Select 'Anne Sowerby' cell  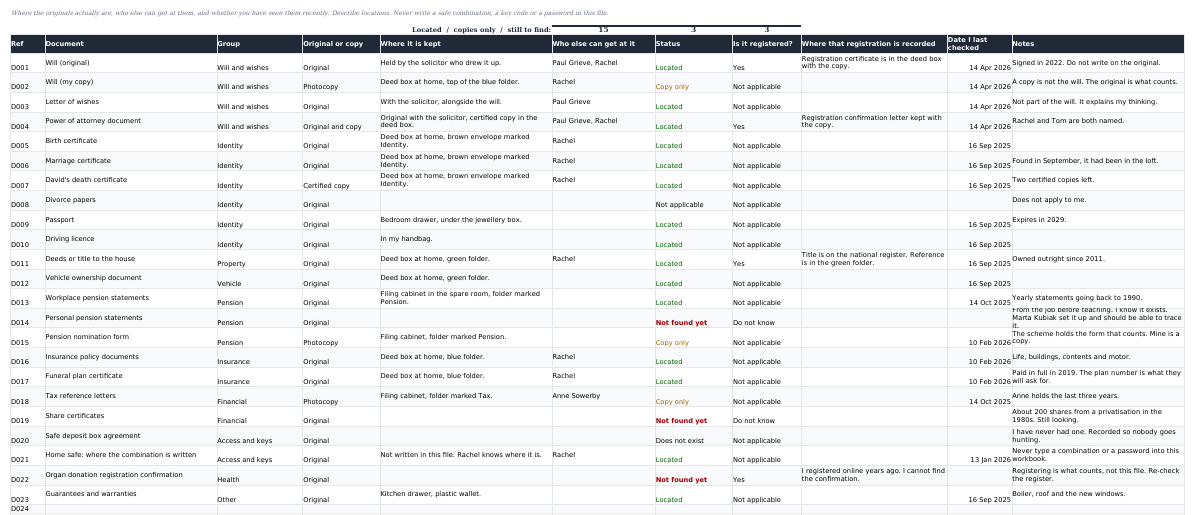pos(604,397)
